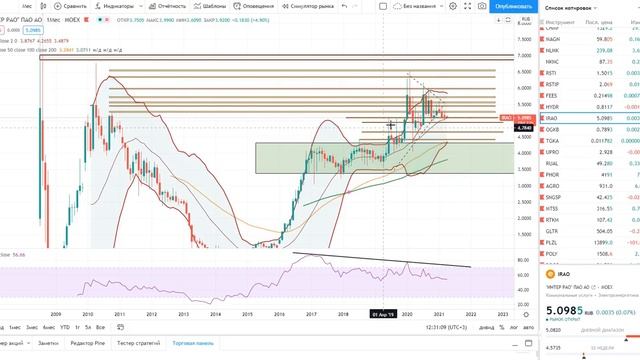This screenshot has height=360, width=640.
Task: Click the time axis settings circle icon
Action: pyautogui.click(x=526, y=315)
